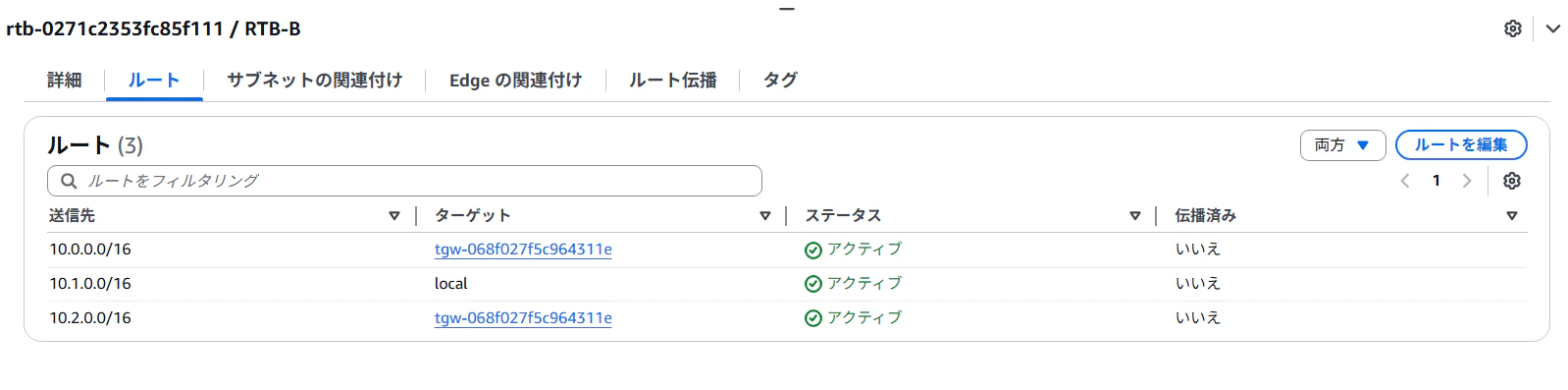
Task: Click the local target cell
Action: point(451,284)
